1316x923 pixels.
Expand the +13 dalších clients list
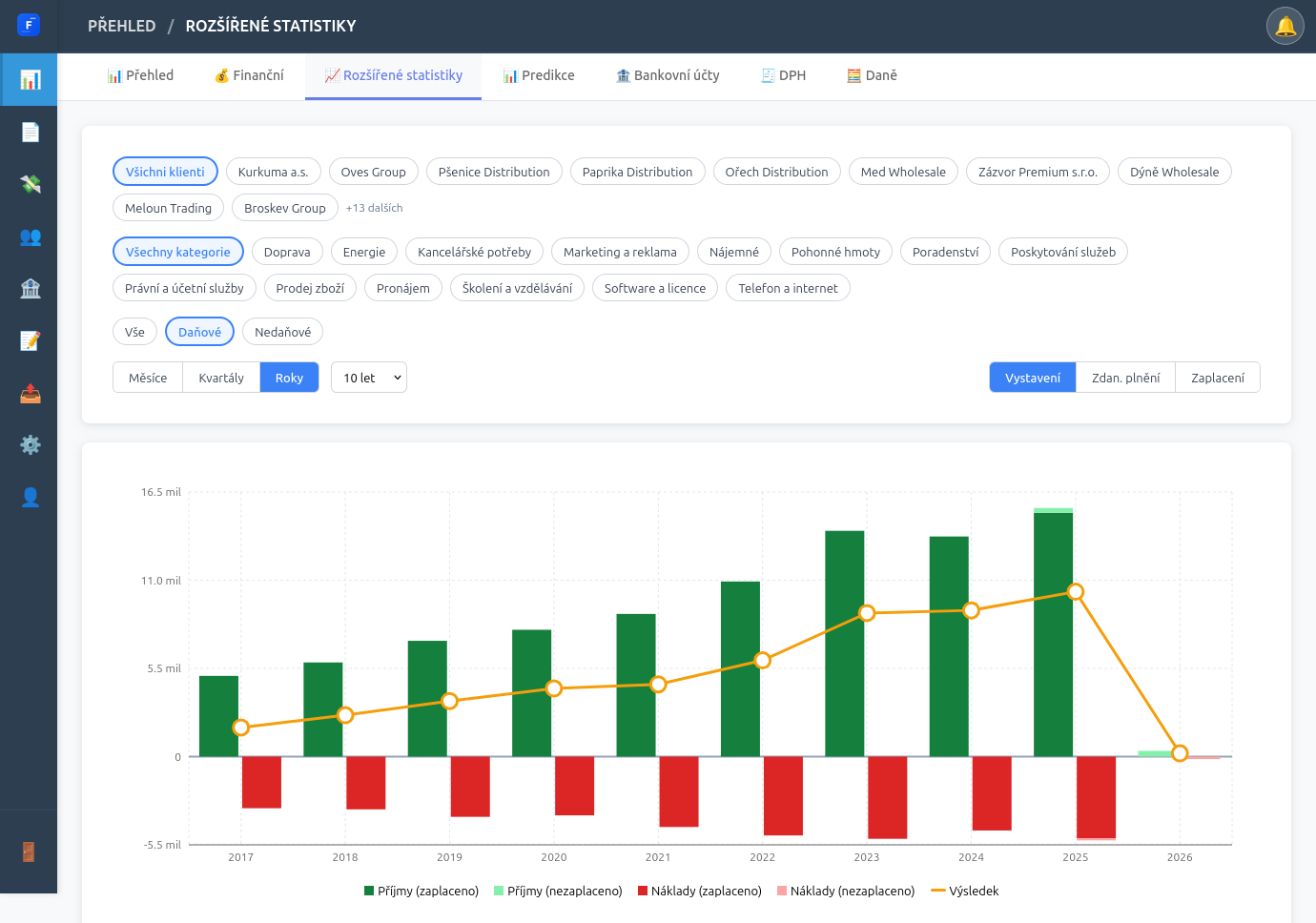(x=374, y=208)
